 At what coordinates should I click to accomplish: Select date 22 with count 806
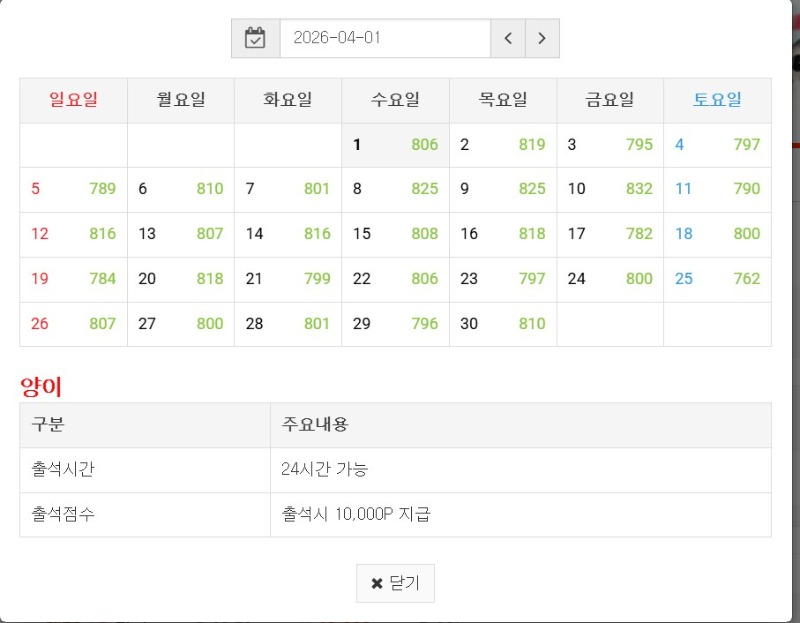[395, 279]
